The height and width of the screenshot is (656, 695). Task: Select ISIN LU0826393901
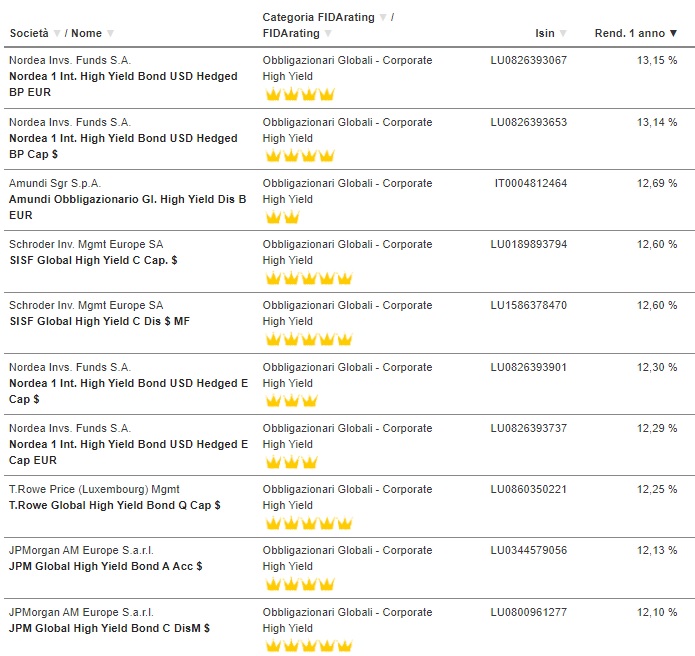(x=528, y=367)
